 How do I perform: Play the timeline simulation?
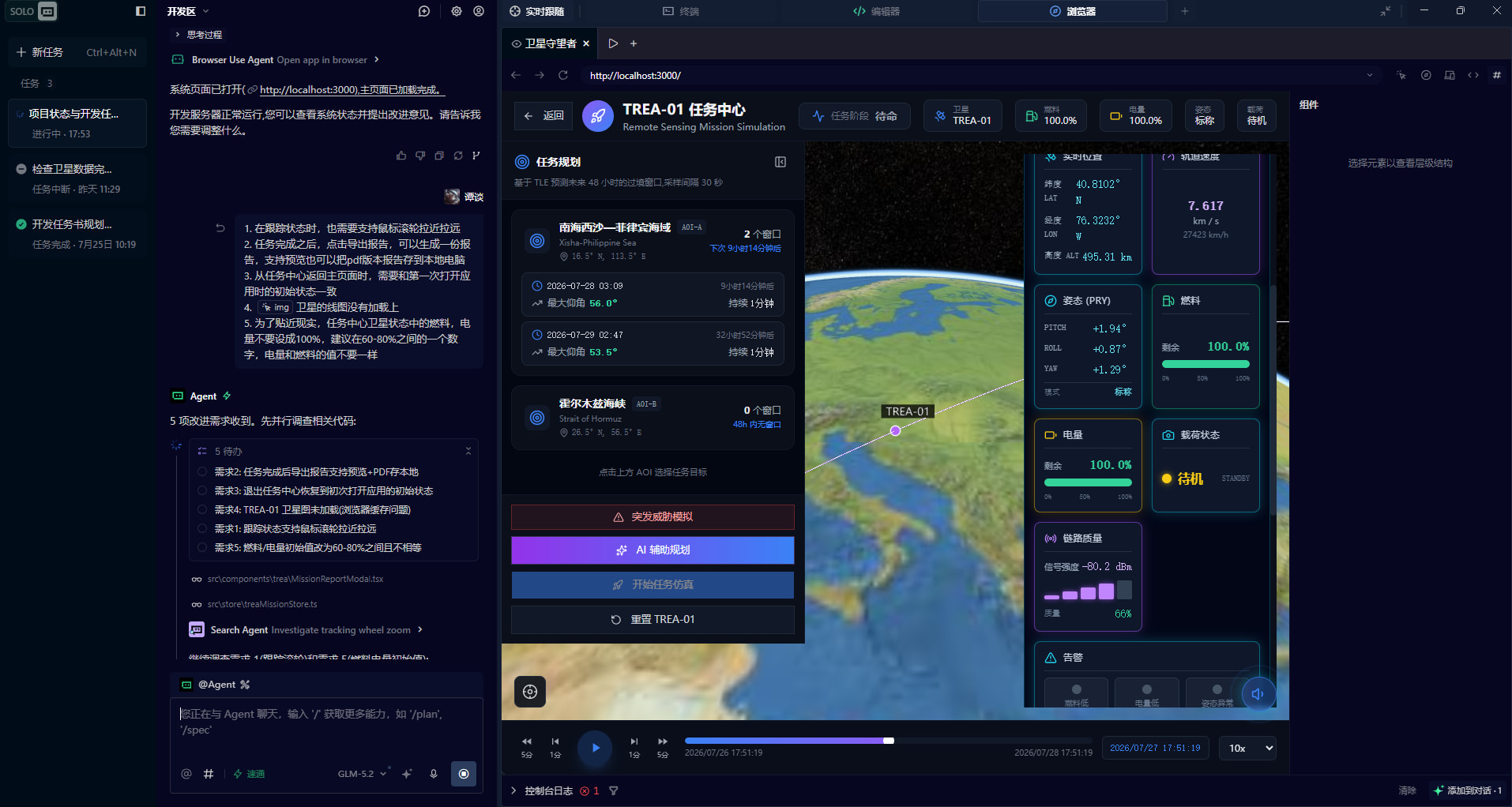[x=596, y=748]
